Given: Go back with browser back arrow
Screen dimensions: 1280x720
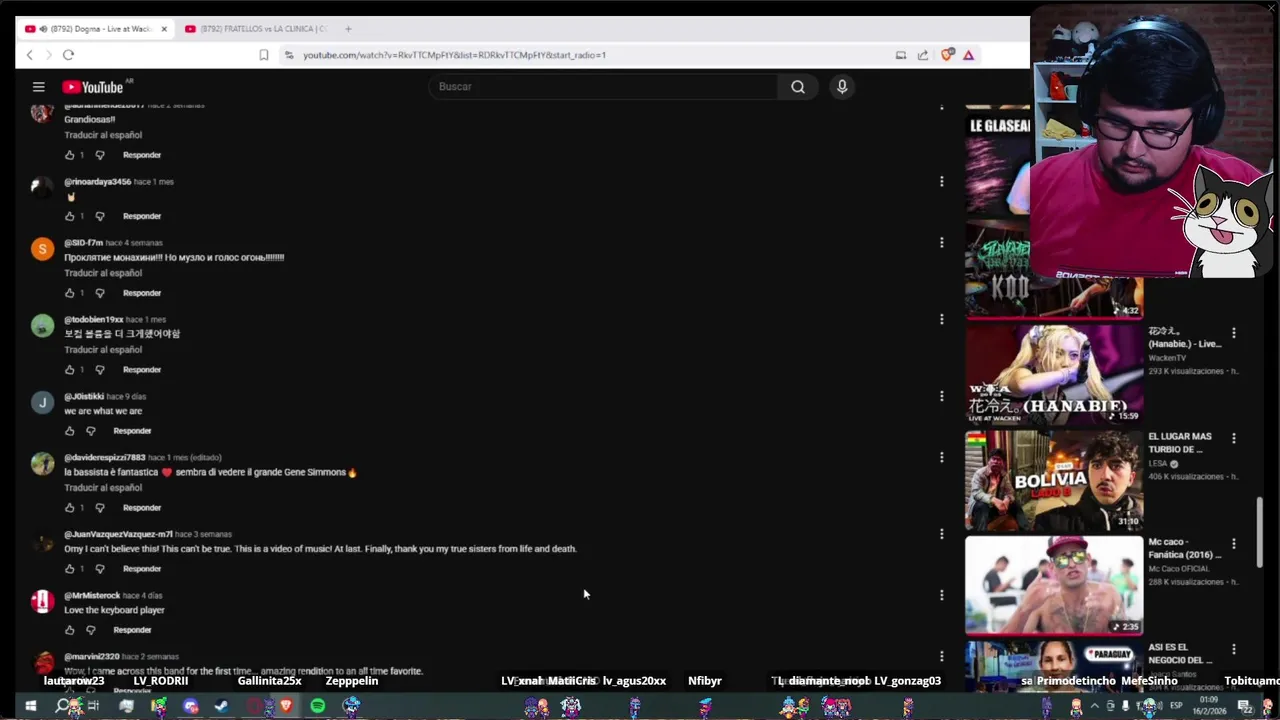Looking at the screenshot, I should pyautogui.click(x=30, y=55).
